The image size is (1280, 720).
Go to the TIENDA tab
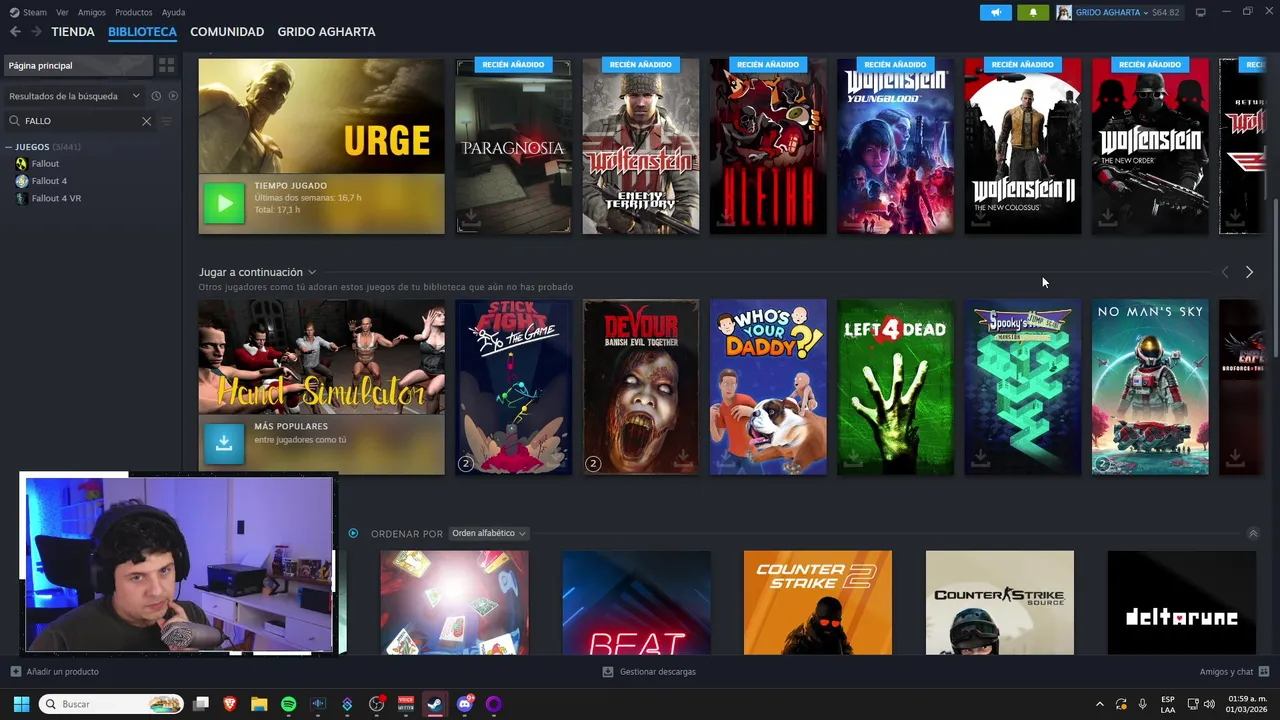tap(73, 32)
